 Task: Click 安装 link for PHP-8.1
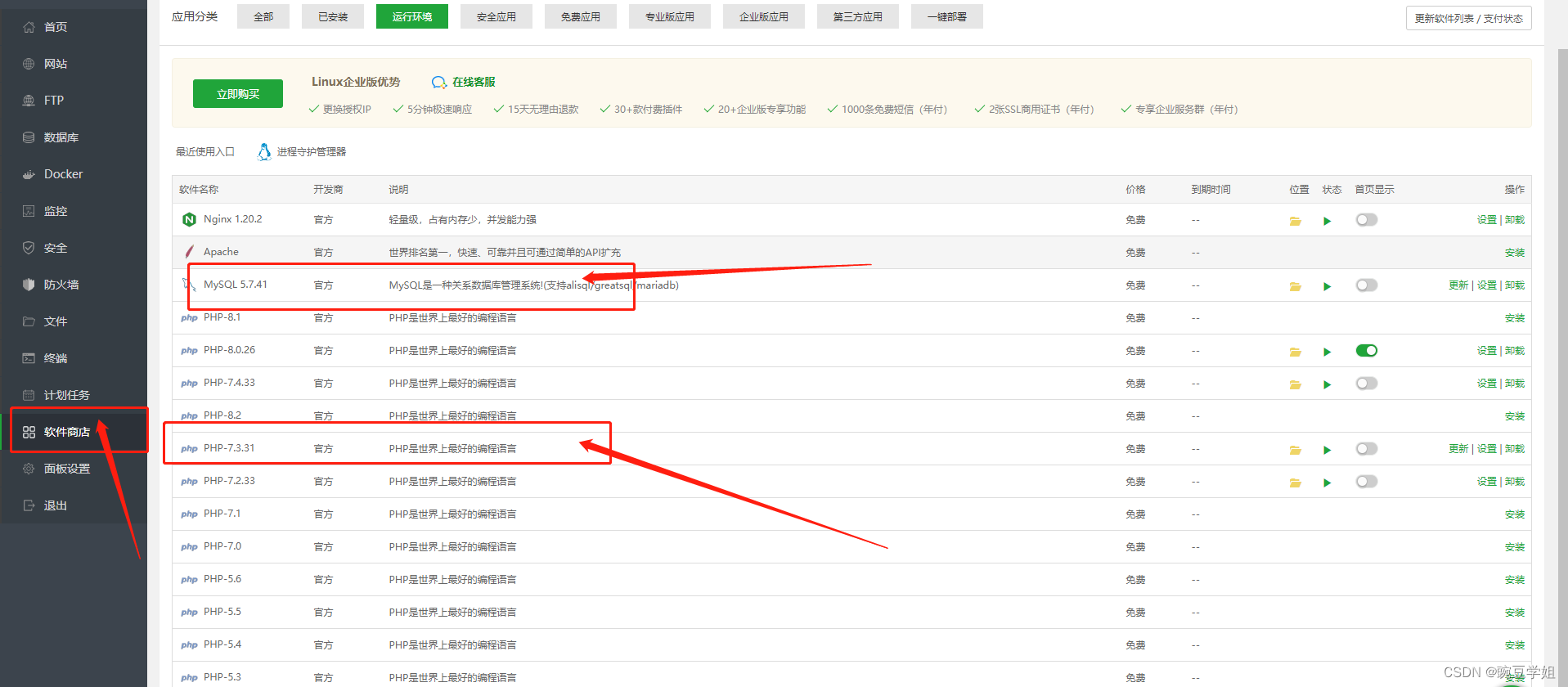[1515, 318]
